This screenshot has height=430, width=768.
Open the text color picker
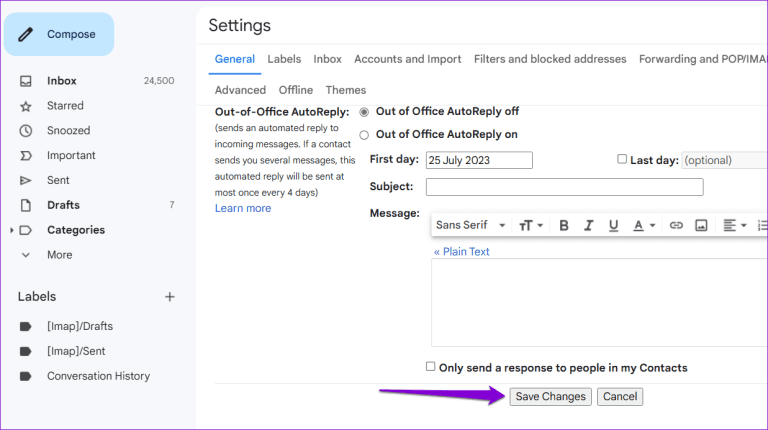[644, 226]
